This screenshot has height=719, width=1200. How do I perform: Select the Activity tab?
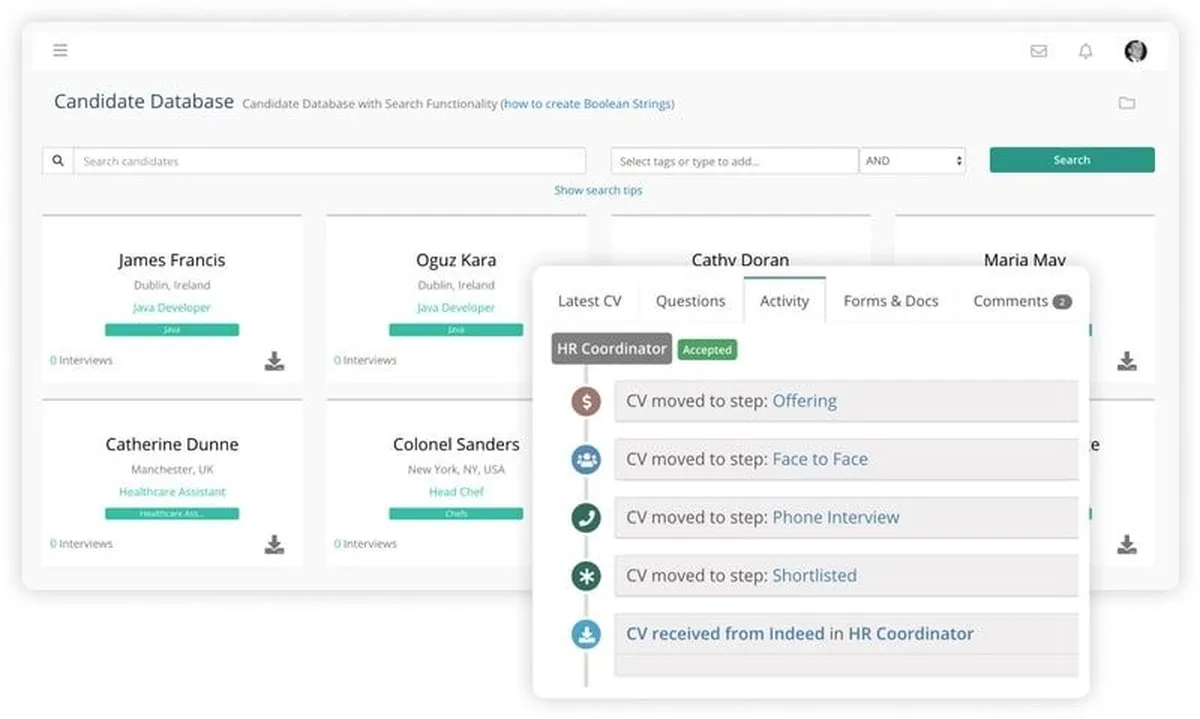[784, 301]
